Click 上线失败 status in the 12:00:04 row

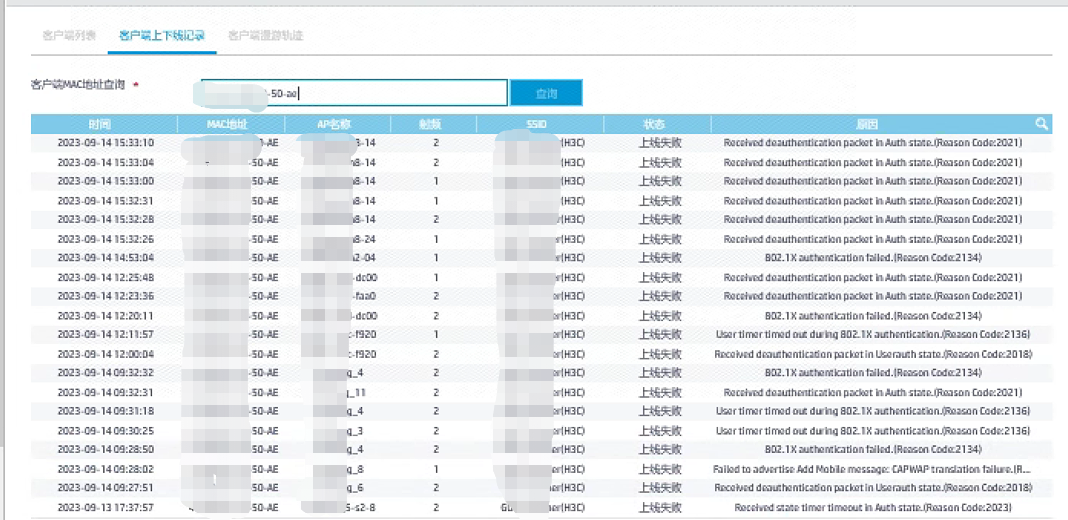pyautogui.click(x=659, y=354)
